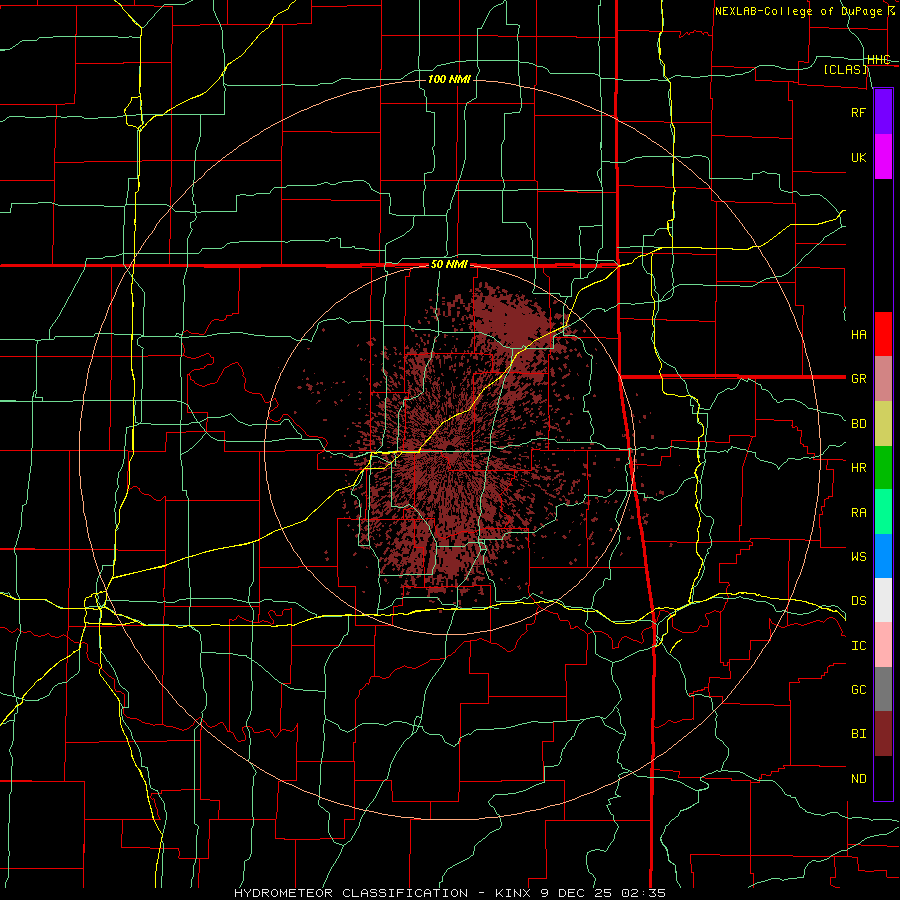The image size is (900, 900).
Task: Click the GR legend label
Action: 858,379
